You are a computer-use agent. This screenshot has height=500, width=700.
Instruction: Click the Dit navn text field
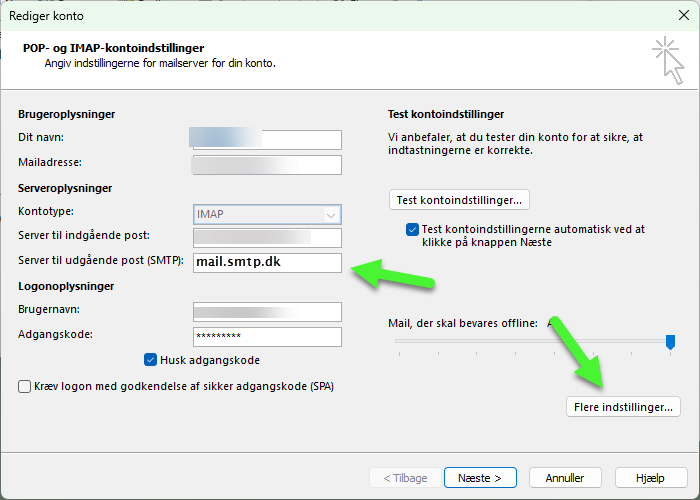pos(267,139)
